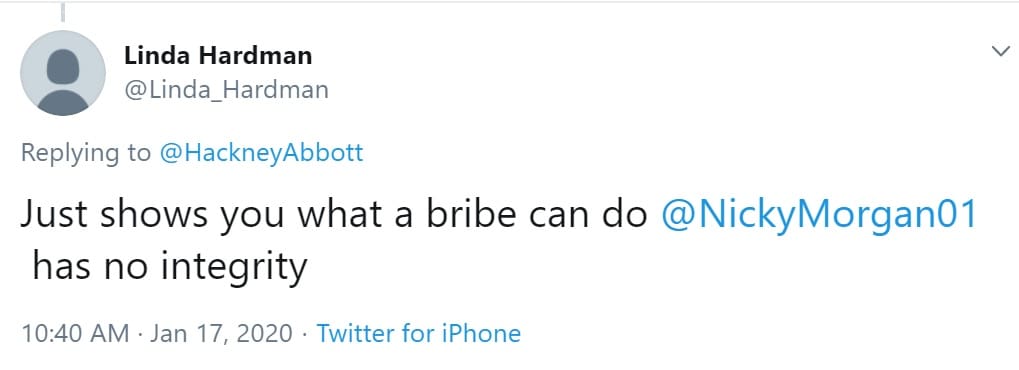The width and height of the screenshot is (1019, 370).
Task: Click the thread connector line above avatar
Action: 63,13
